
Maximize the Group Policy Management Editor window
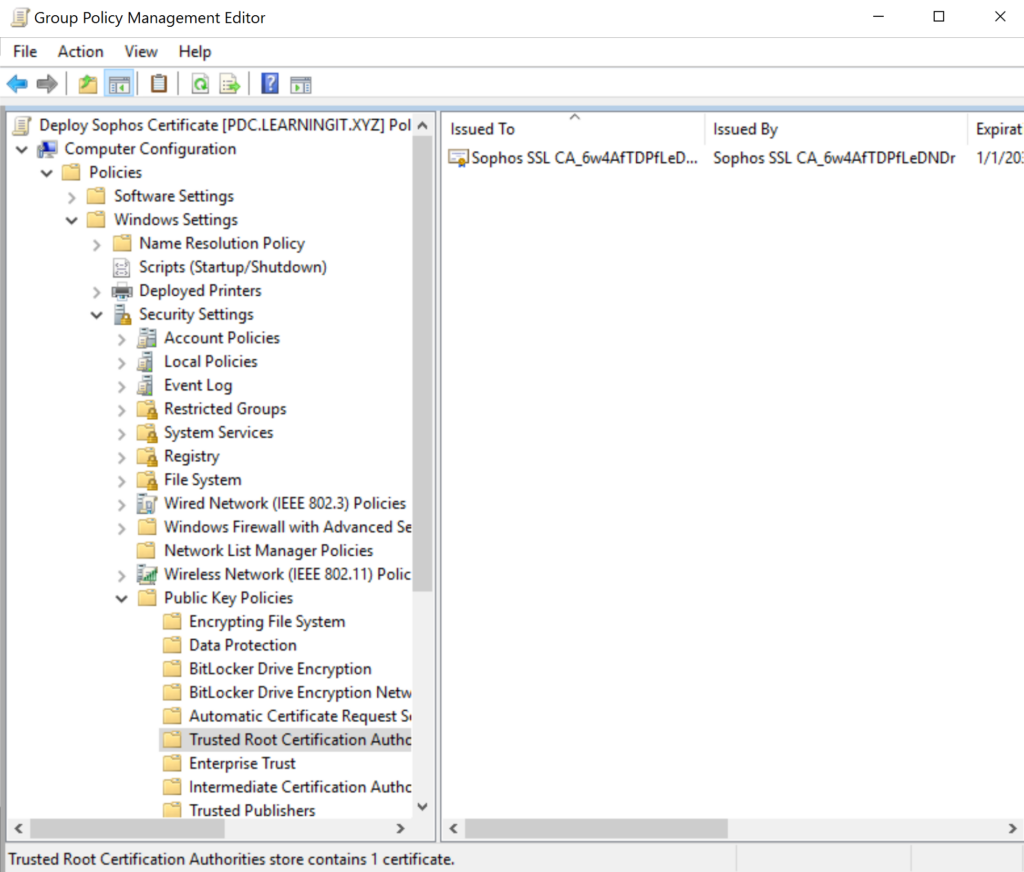coord(938,17)
